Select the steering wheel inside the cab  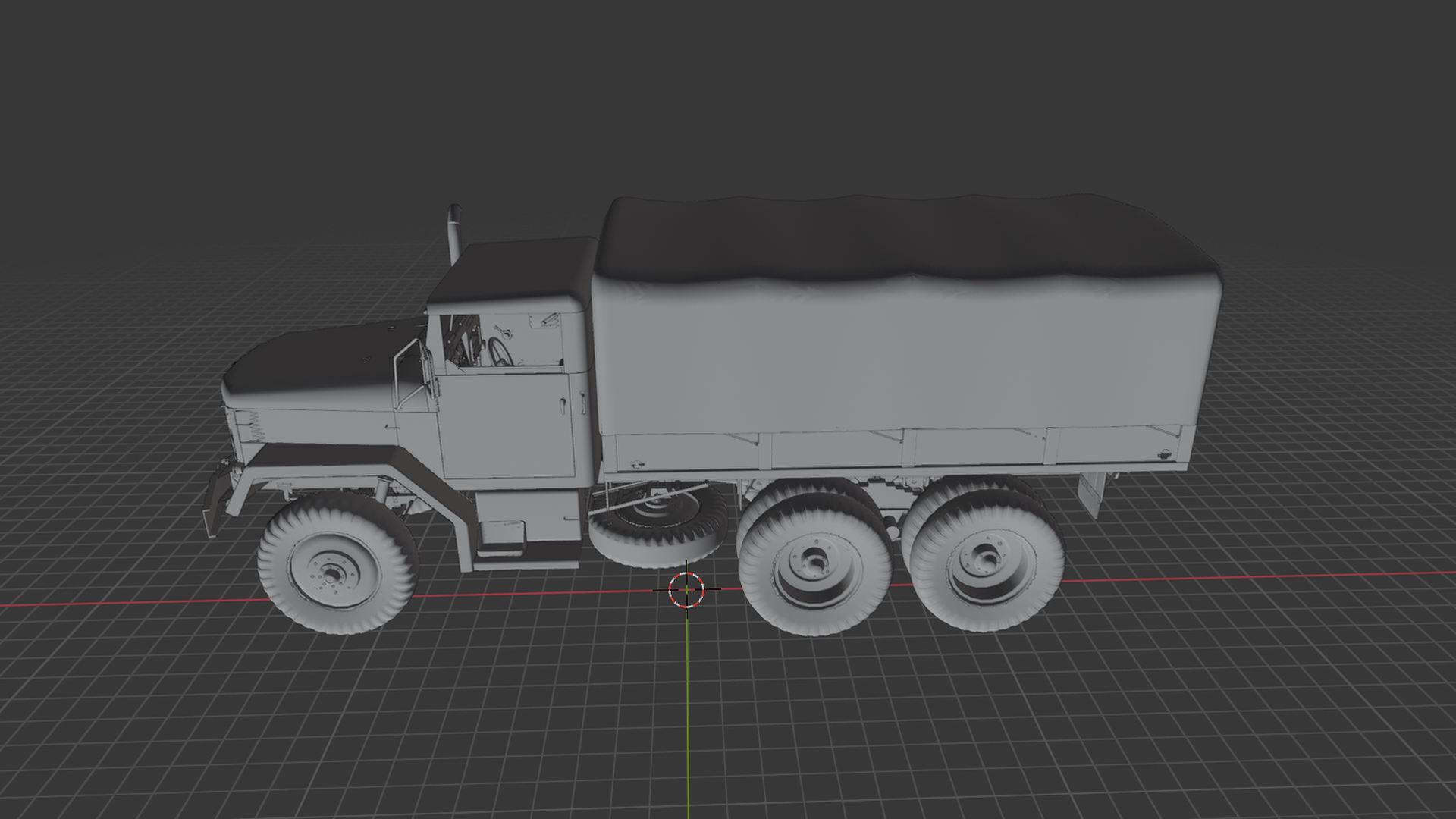pos(500,353)
